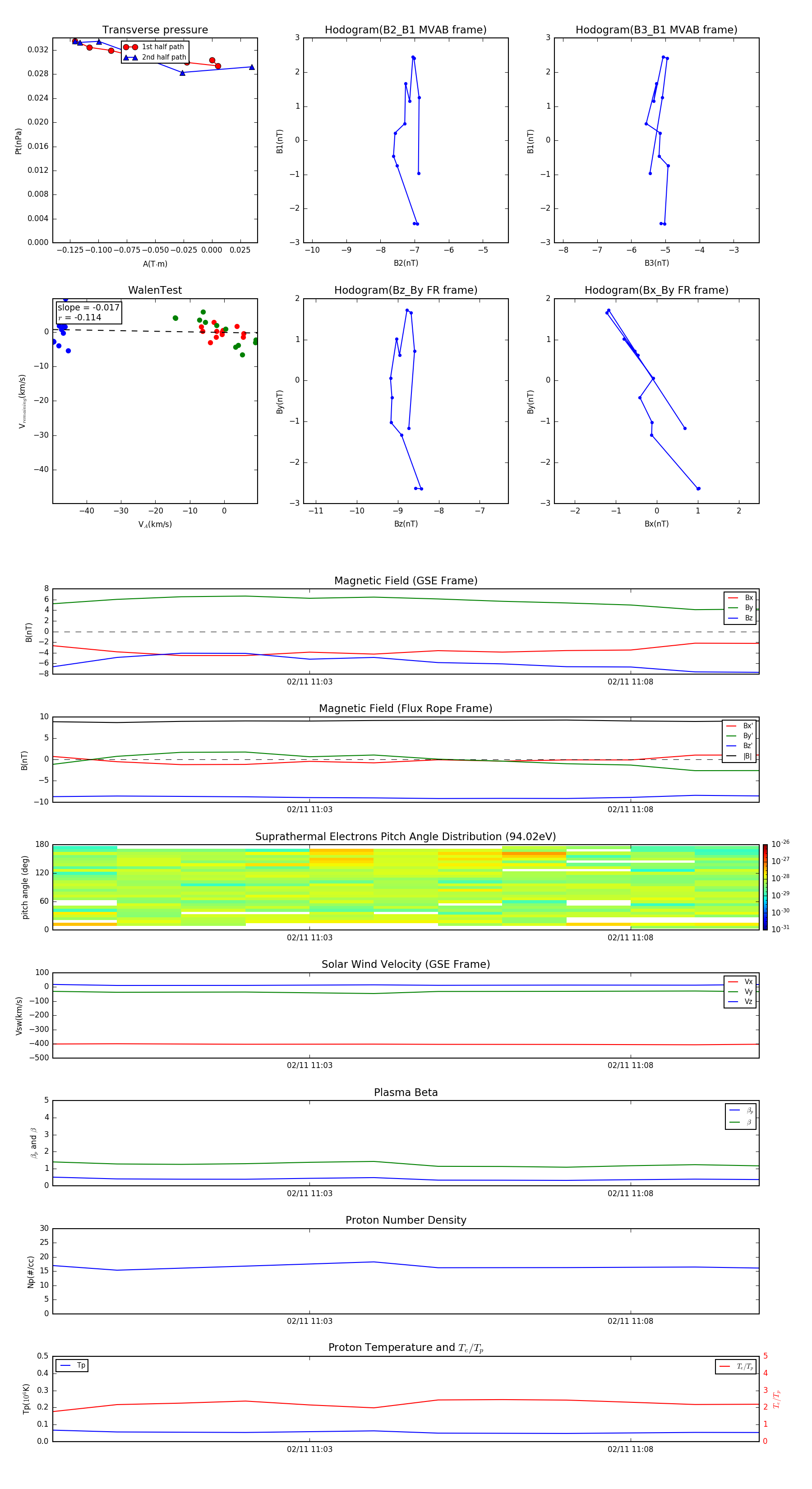Click the "Pt(nPa)" y-axis label

[18, 140]
